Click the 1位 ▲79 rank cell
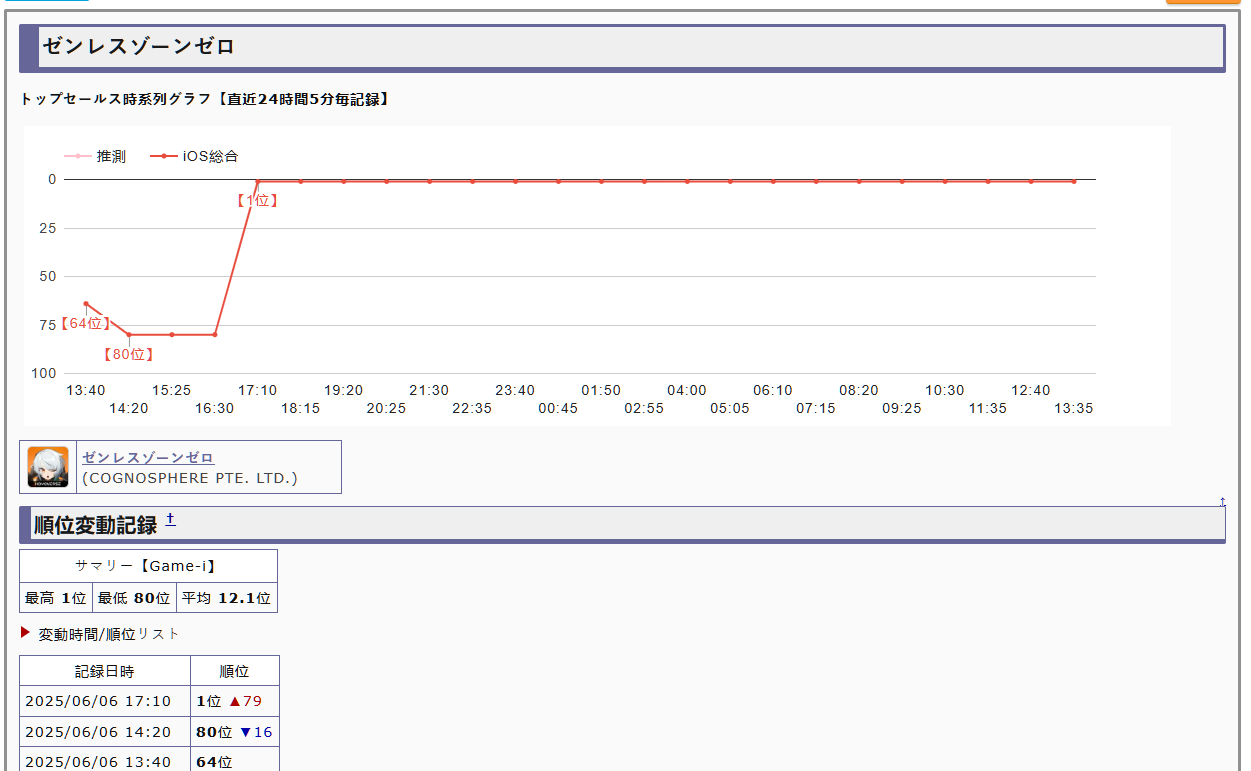This screenshot has height=771, width=1251. pos(235,701)
